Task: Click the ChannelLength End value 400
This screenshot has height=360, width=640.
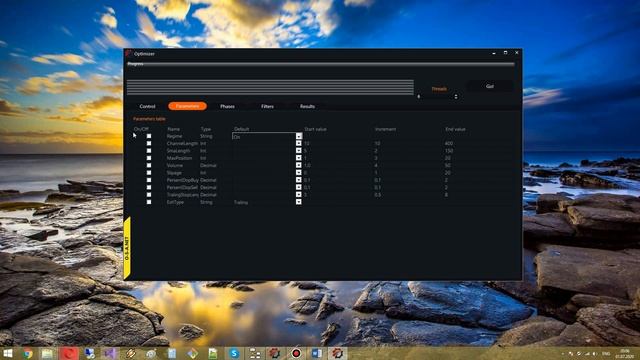Action: (449, 143)
